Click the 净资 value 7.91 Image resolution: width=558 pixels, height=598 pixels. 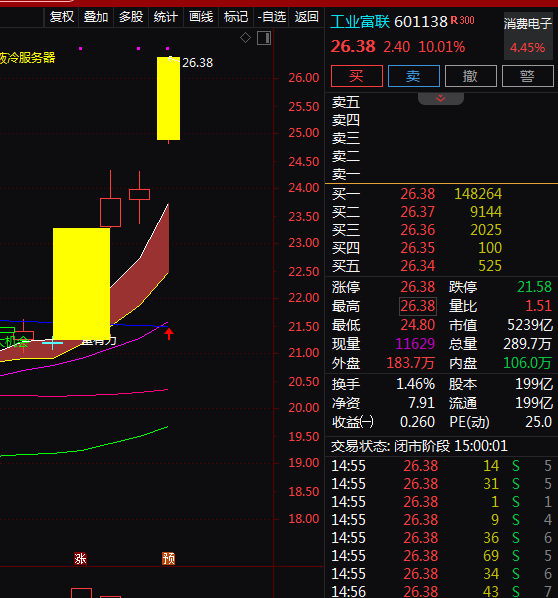(421, 403)
